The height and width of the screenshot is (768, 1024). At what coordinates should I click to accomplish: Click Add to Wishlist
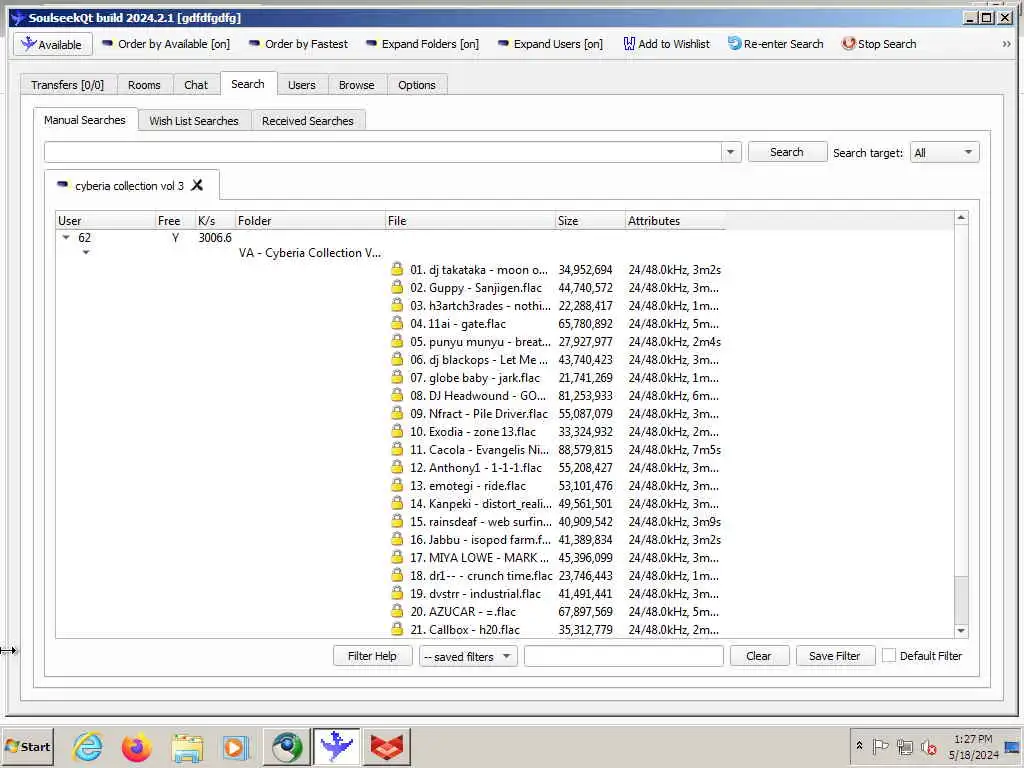666,44
